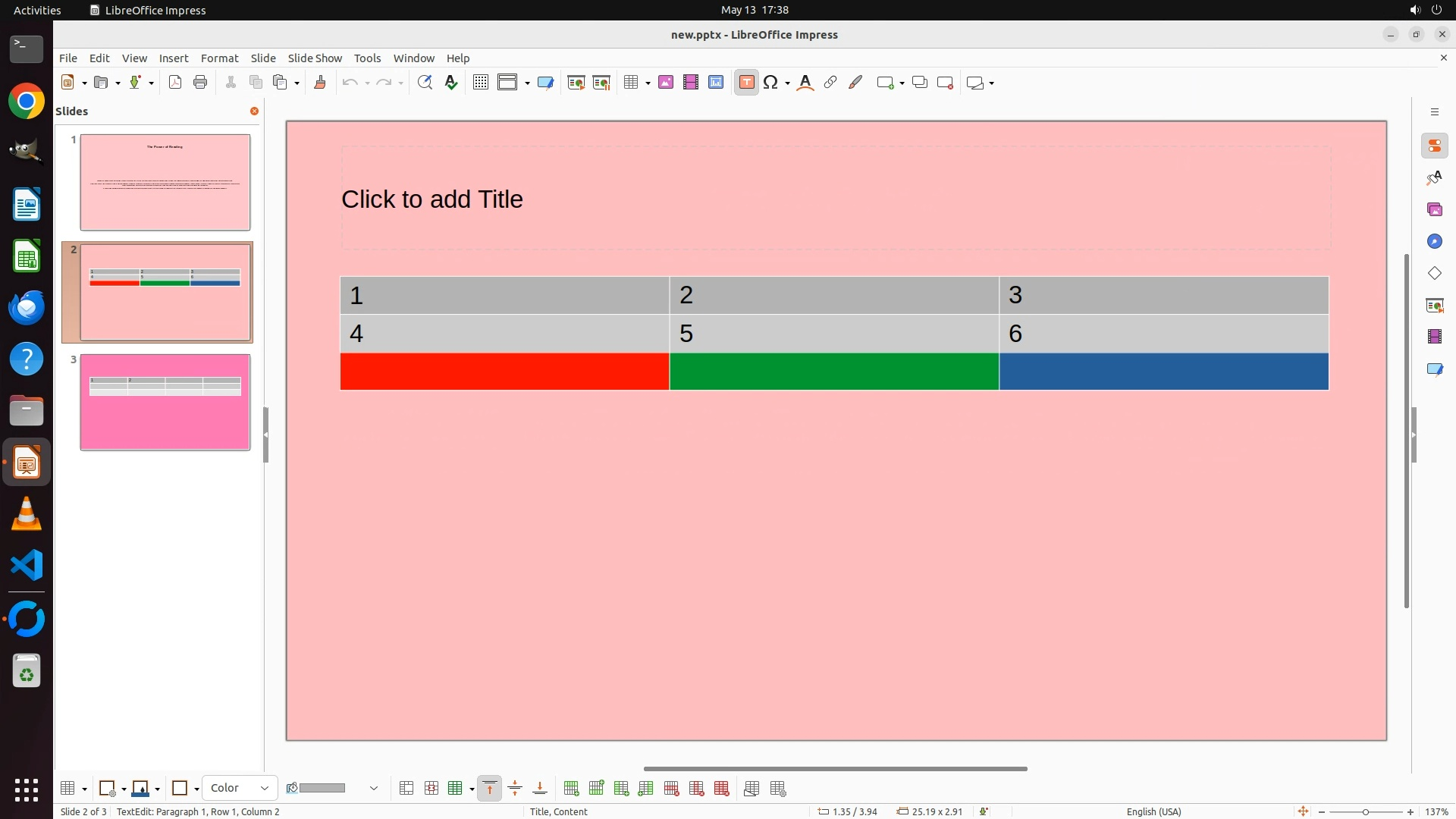Screen dimensions: 1456x819
Task: Click the Insert Special Character omega icon
Action: pyautogui.click(x=770, y=83)
